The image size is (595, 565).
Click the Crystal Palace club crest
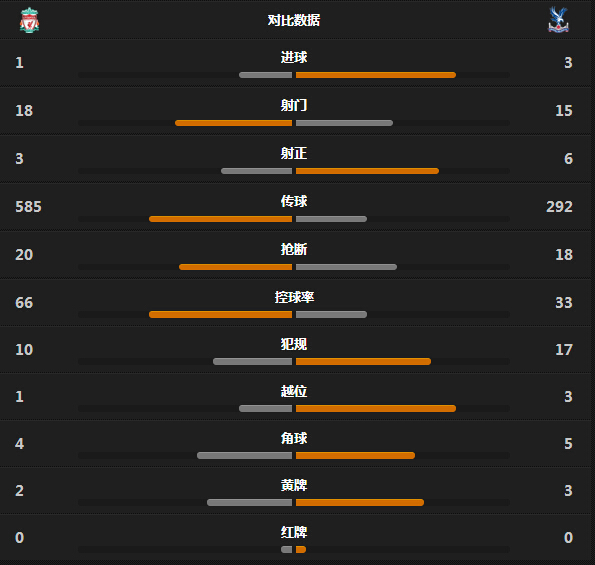pos(558,20)
